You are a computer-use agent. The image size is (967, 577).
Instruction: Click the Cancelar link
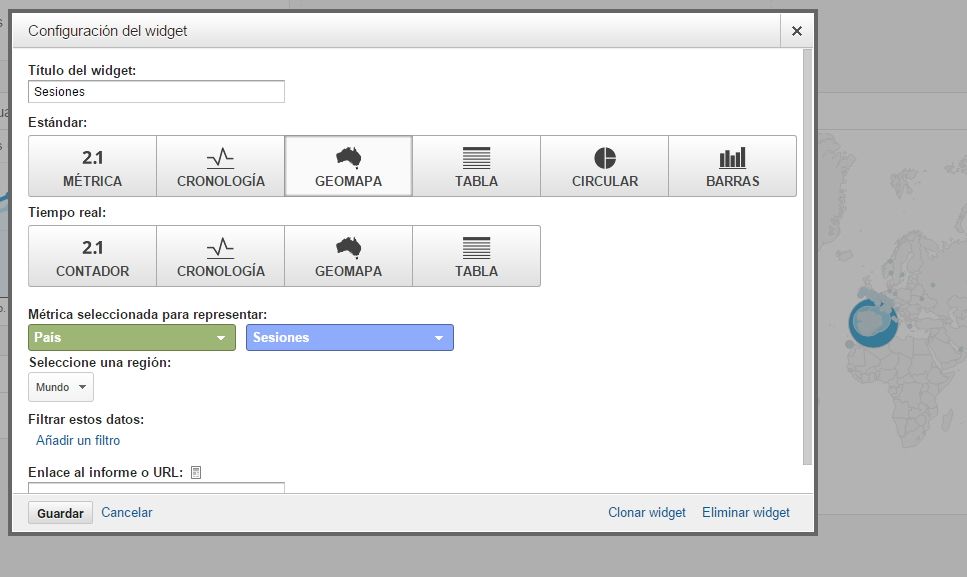pyautogui.click(x=126, y=512)
